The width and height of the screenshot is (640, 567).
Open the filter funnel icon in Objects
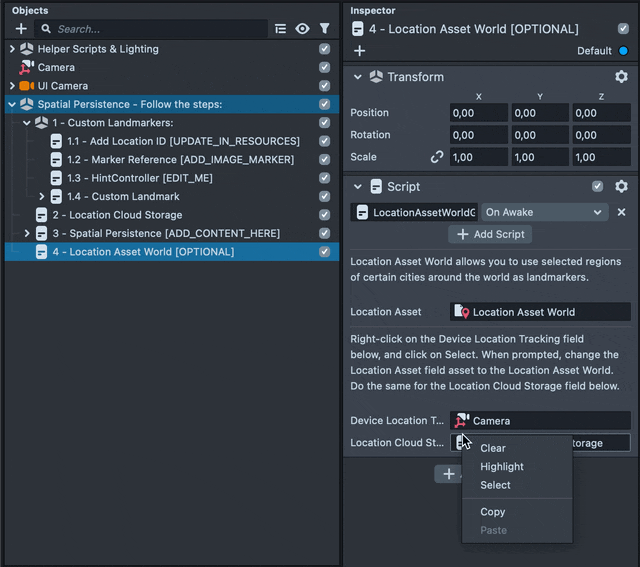click(x=324, y=29)
